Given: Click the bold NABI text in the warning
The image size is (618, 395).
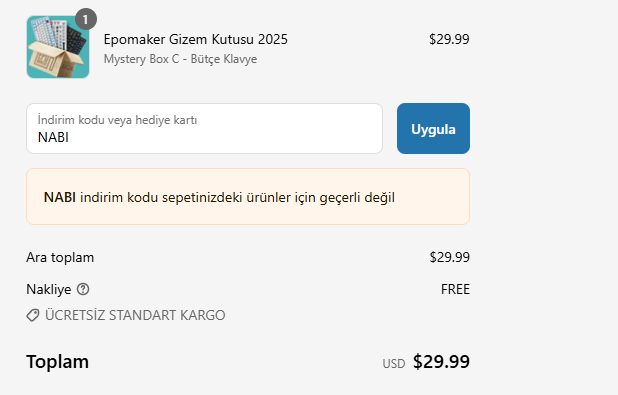Looking at the screenshot, I should pos(60,197).
